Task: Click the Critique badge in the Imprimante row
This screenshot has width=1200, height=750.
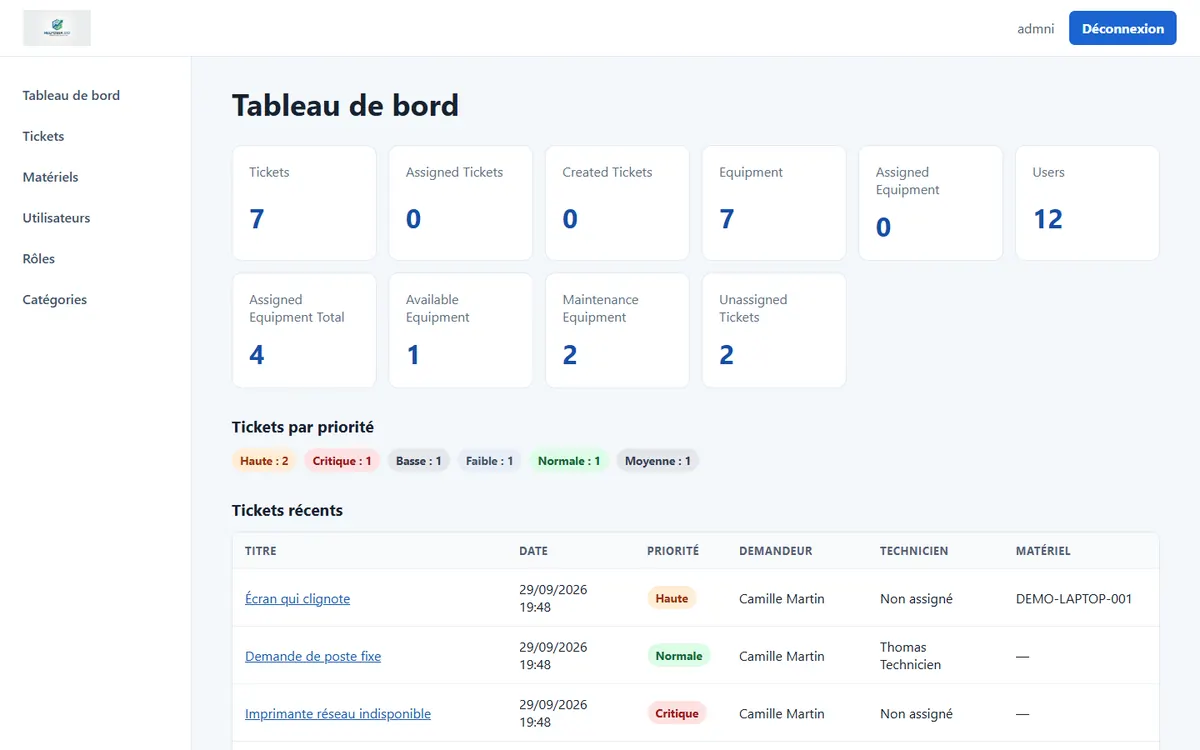Action: coord(677,713)
